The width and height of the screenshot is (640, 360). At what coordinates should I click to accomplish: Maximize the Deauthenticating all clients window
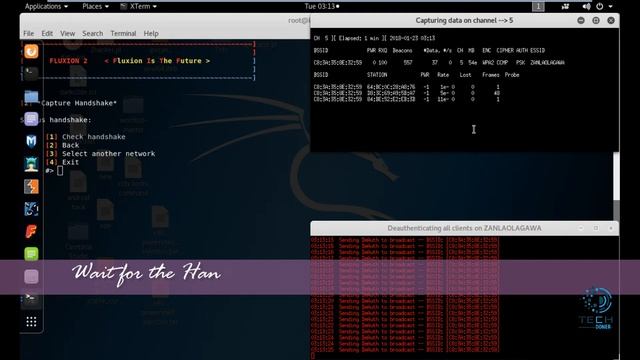click(596, 228)
